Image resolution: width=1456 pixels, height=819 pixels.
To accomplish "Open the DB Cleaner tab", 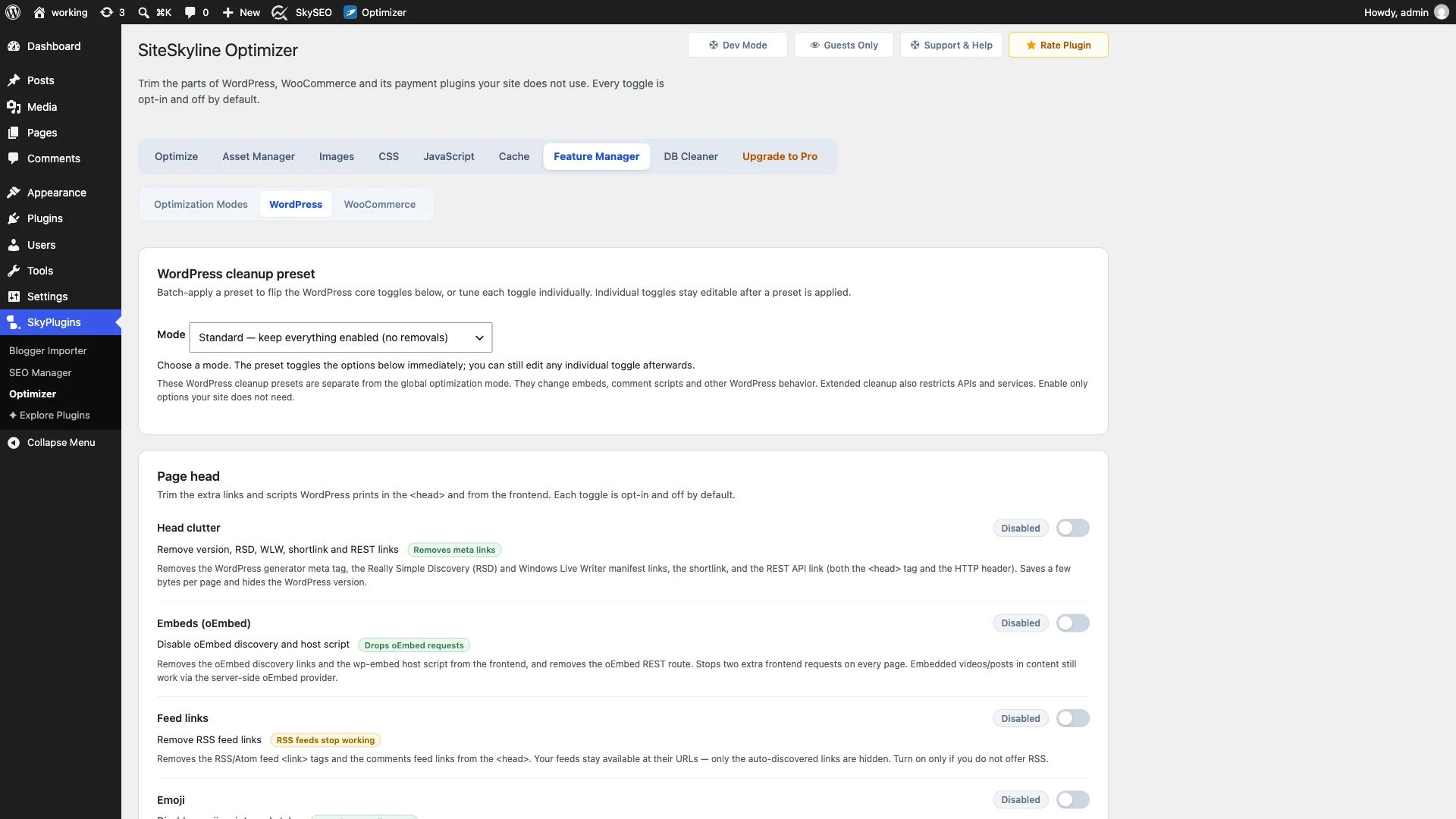I will [691, 156].
